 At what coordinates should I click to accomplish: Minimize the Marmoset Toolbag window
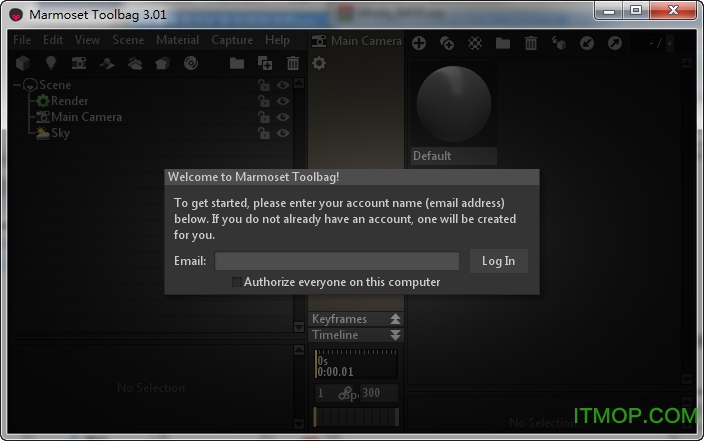pos(609,10)
